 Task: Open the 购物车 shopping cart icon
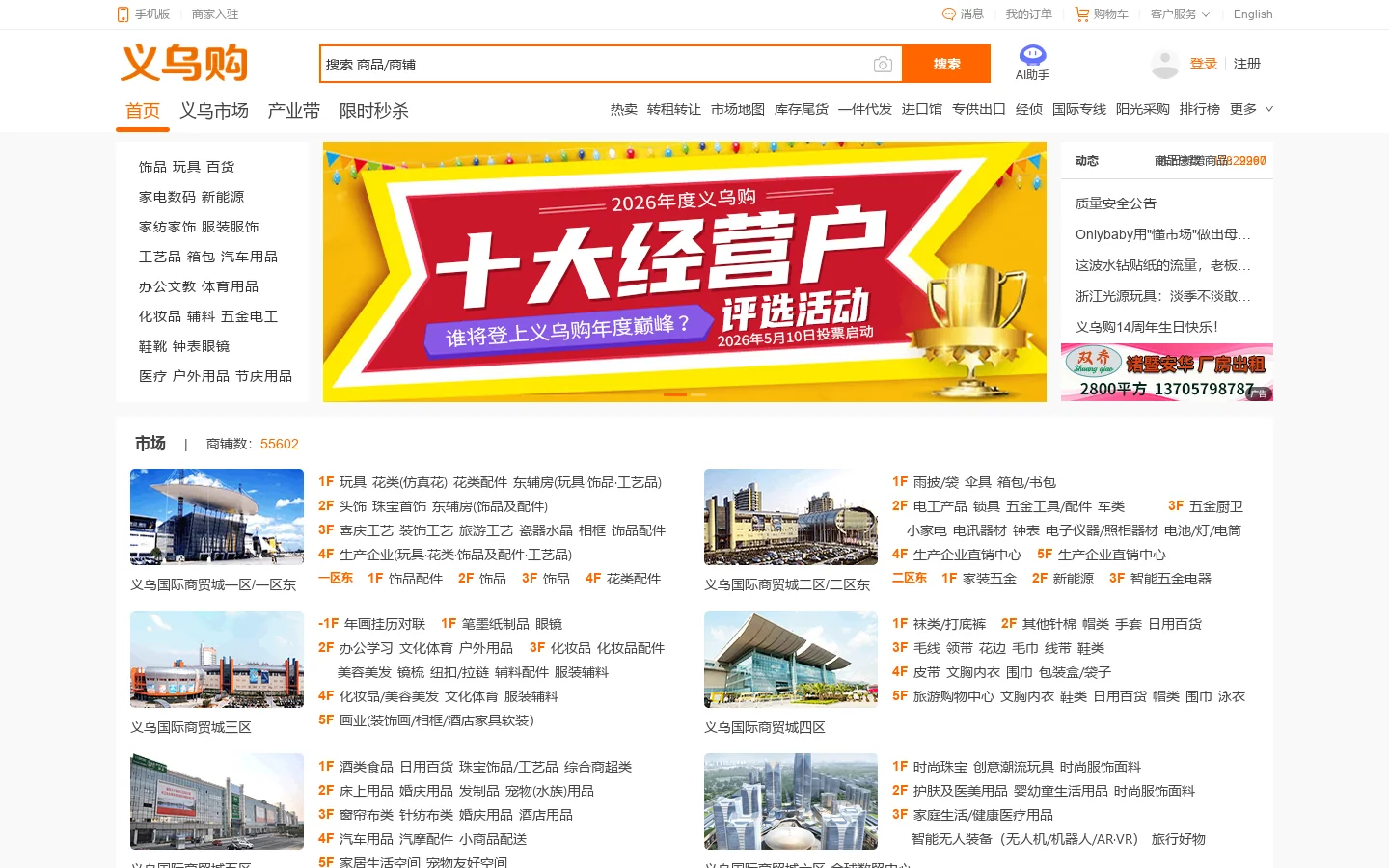pyautogui.click(x=1082, y=14)
